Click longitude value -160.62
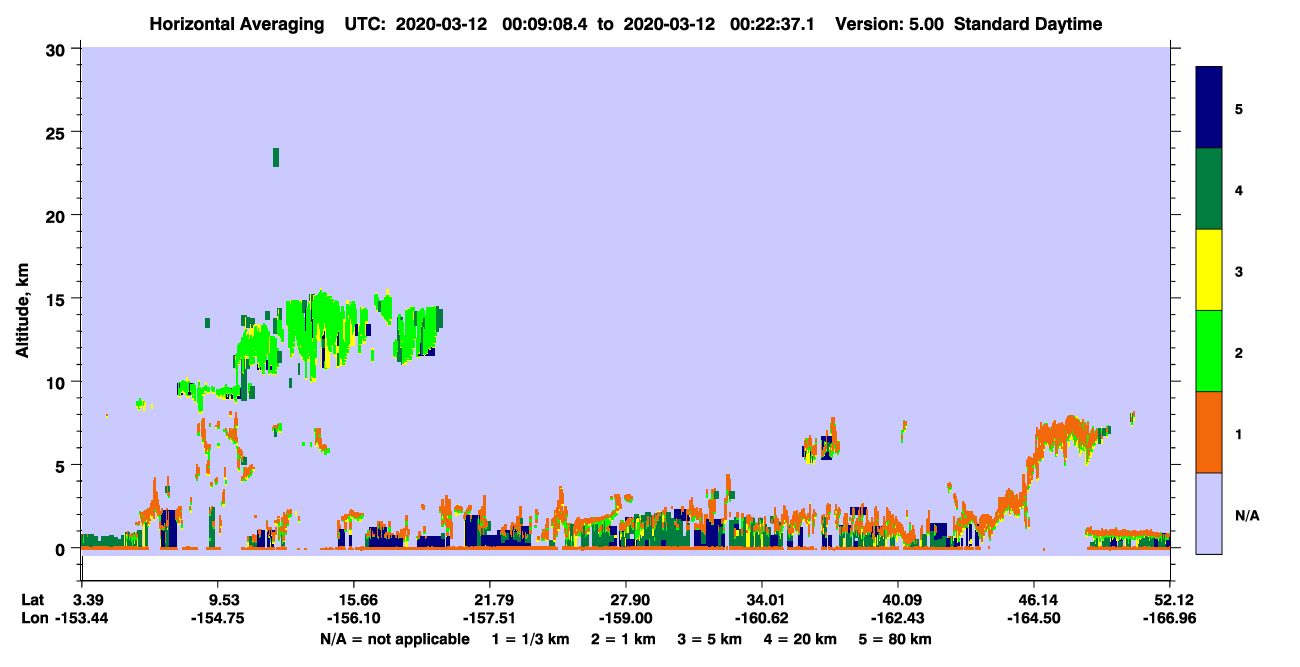The height and width of the screenshot is (667, 1300). point(763,619)
